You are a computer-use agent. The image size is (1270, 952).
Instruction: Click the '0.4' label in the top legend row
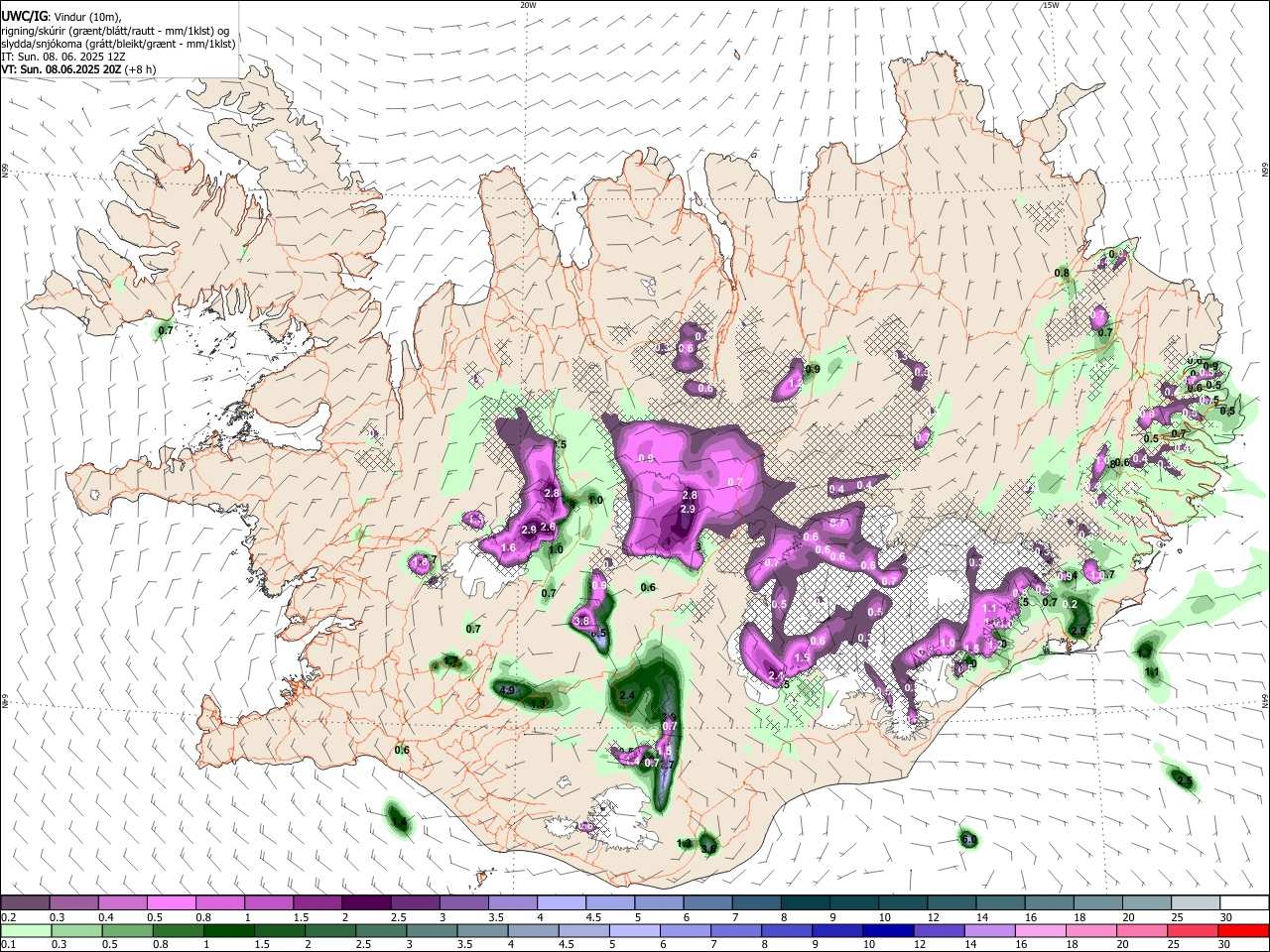[106, 917]
